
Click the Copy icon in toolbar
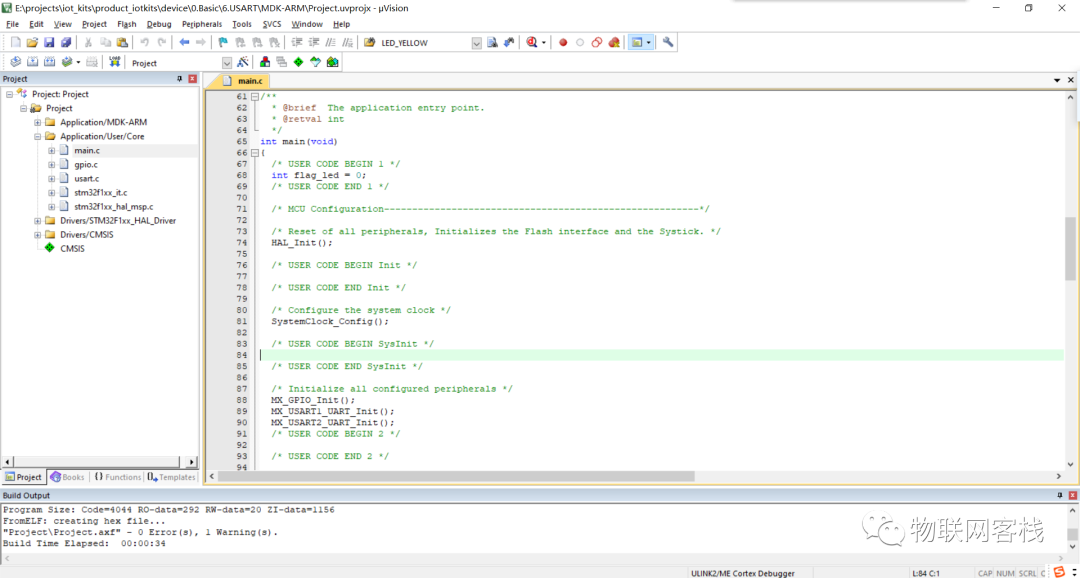105,42
